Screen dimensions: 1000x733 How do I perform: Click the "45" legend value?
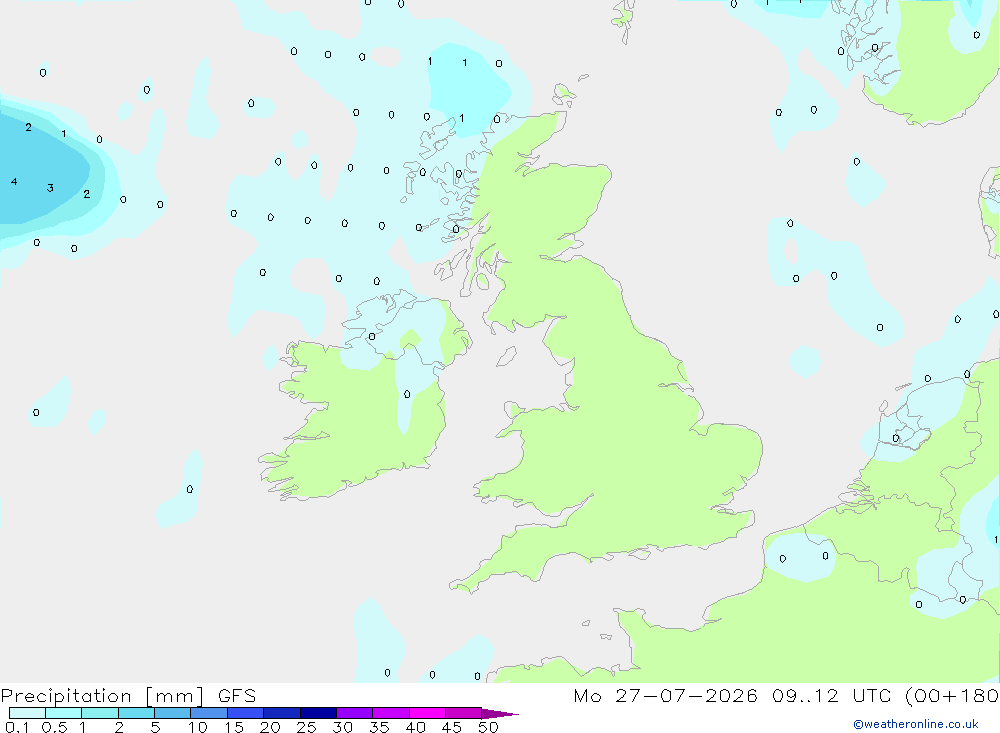pyautogui.click(x=452, y=727)
